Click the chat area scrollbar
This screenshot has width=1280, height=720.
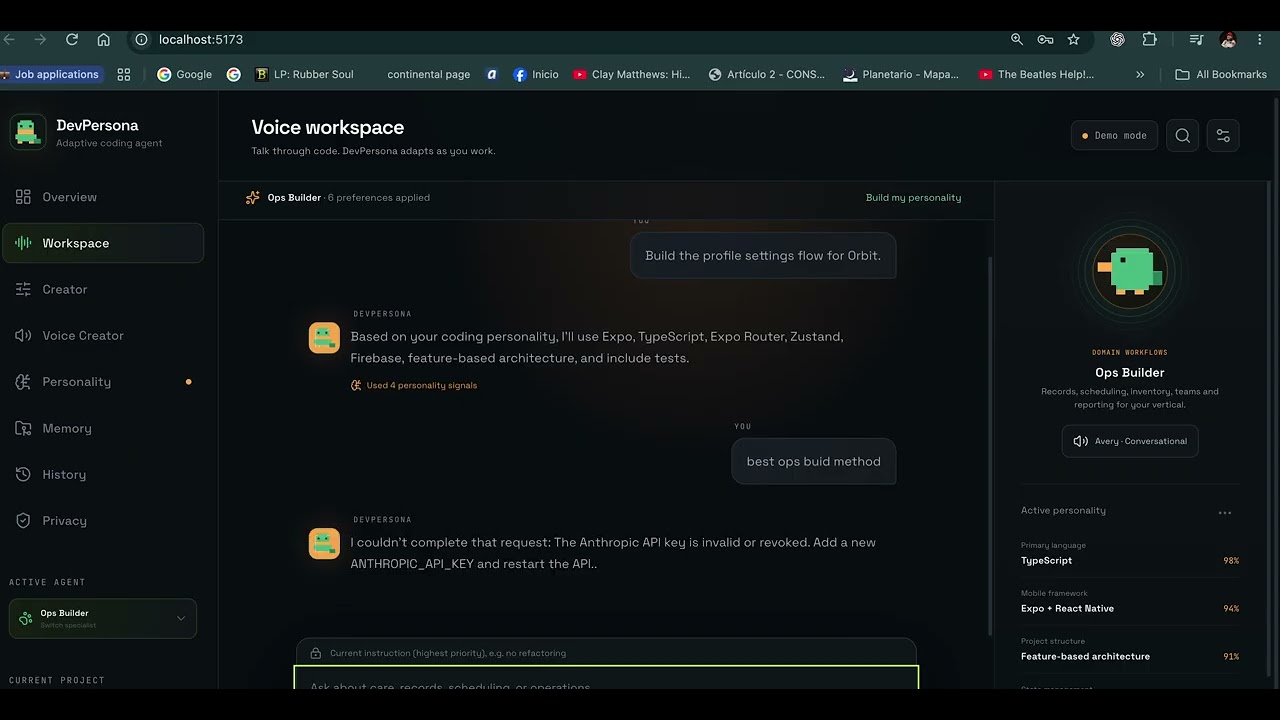[x=990, y=445]
